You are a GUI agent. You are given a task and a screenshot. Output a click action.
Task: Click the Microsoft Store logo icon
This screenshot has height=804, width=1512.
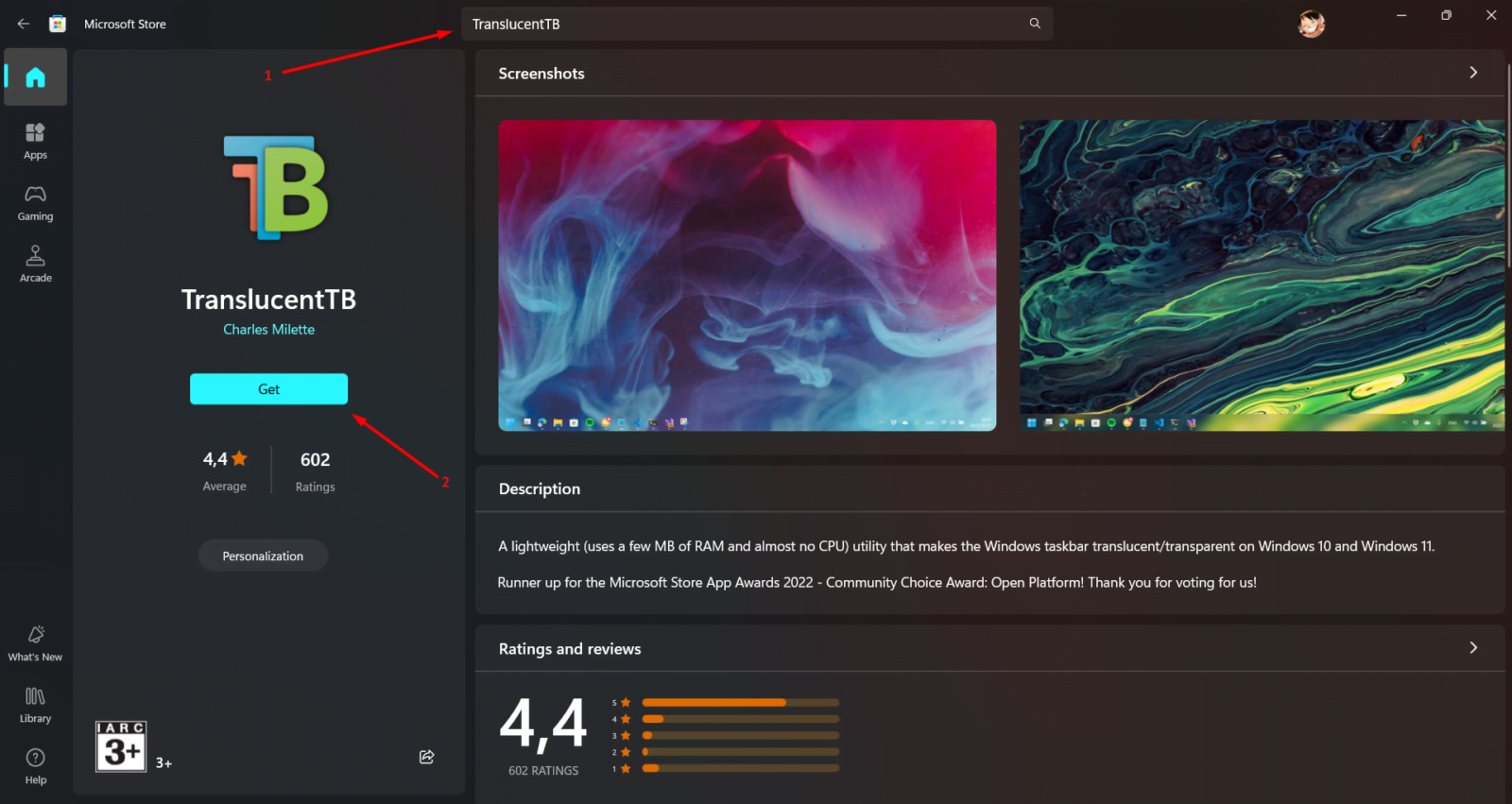[x=58, y=24]
